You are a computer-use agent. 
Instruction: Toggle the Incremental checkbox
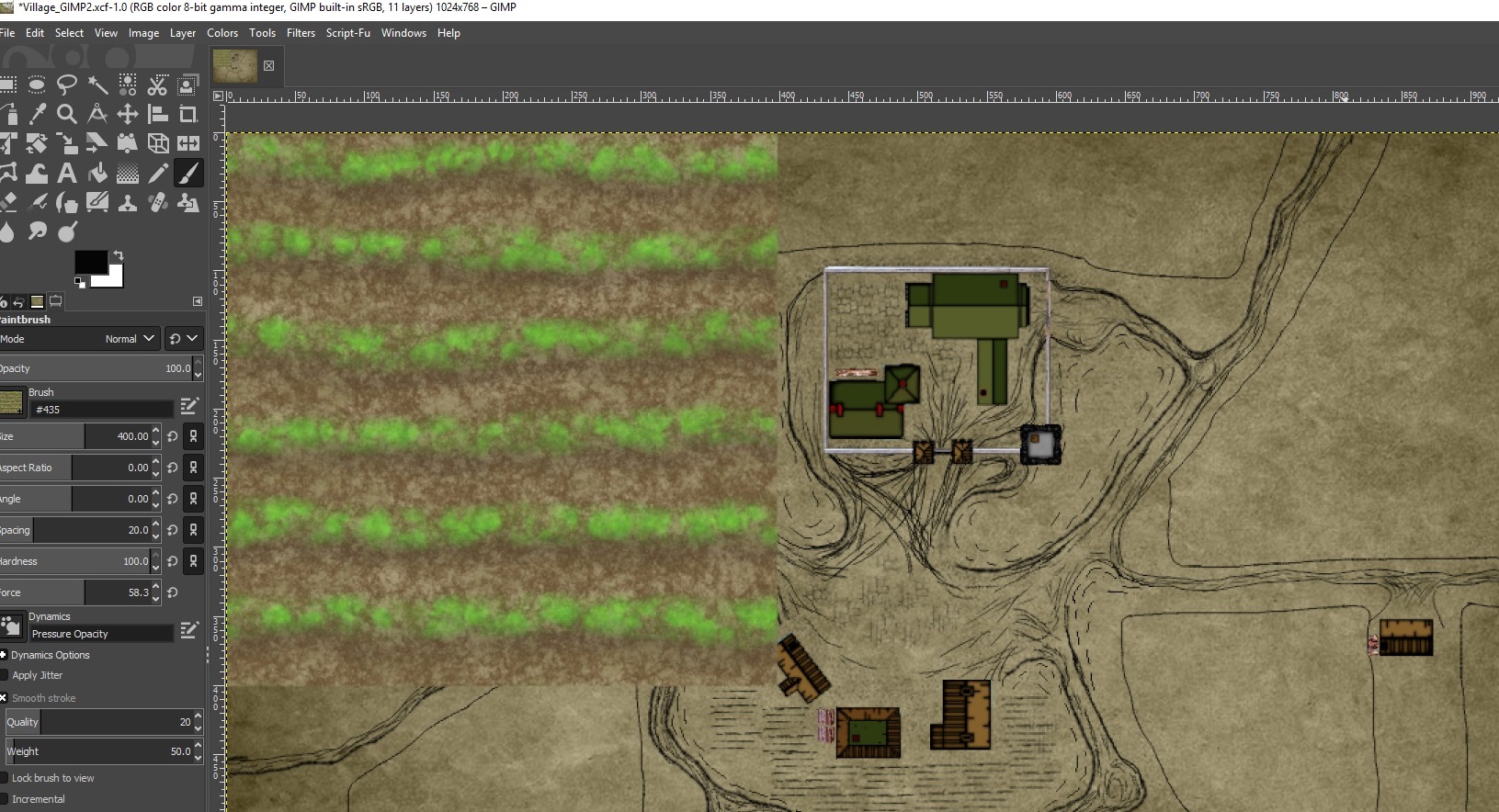(5, 799)
